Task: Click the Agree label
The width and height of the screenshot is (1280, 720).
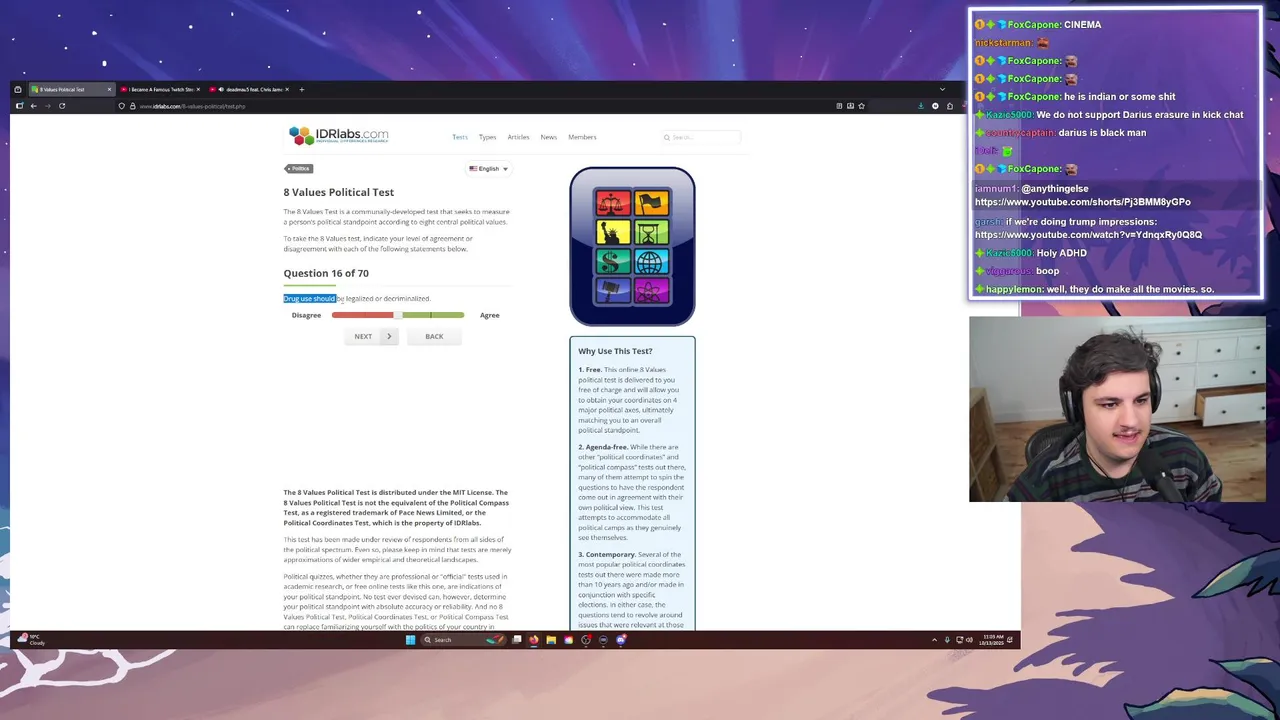Action: pos(489,315)
